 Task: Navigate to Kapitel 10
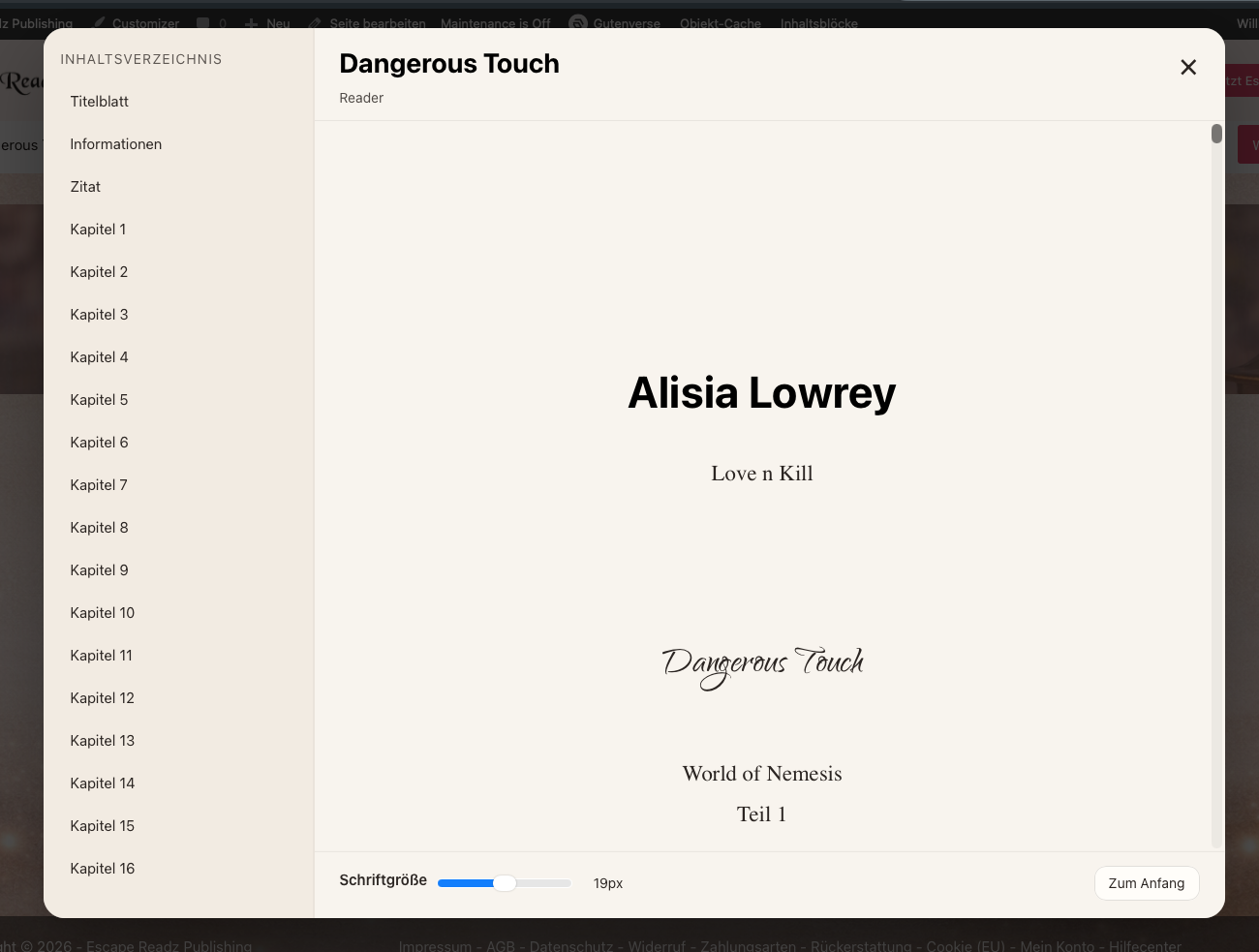coord(102,613)
